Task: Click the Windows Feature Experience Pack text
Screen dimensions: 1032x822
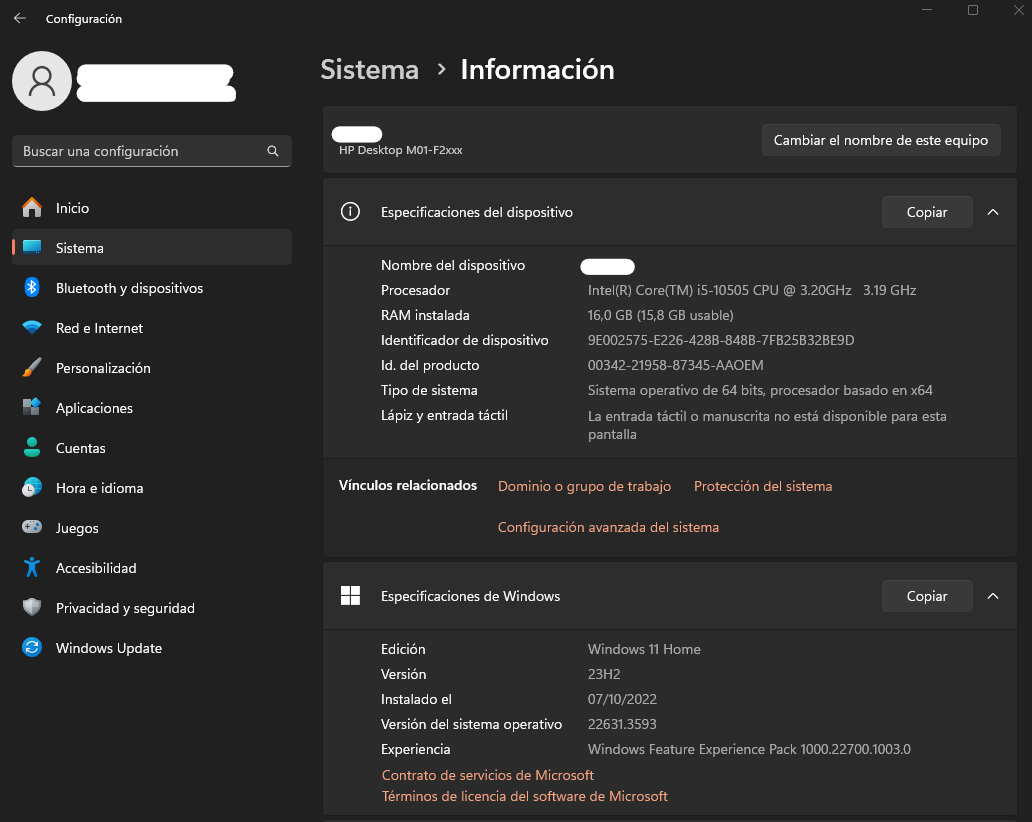Action: 749,749
